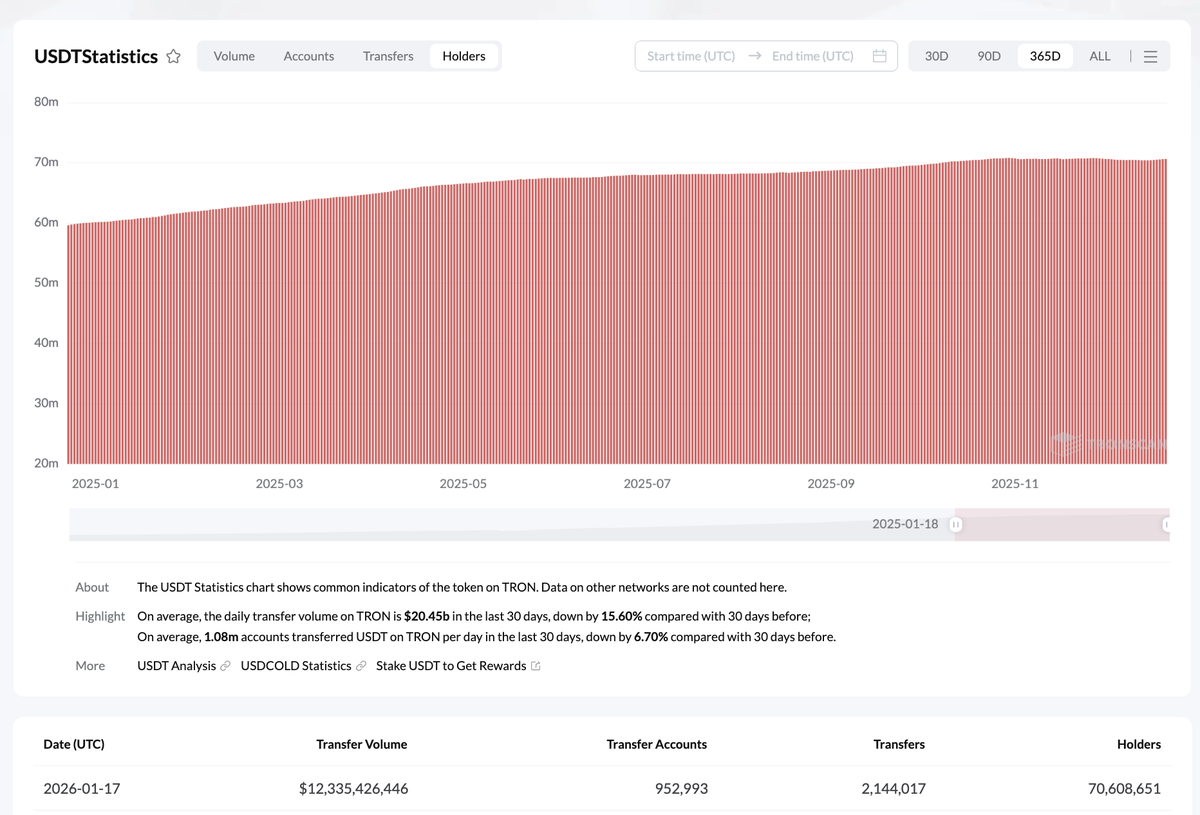Switch to the Accounts tab

pyautogui.click(x=308, y=56)
